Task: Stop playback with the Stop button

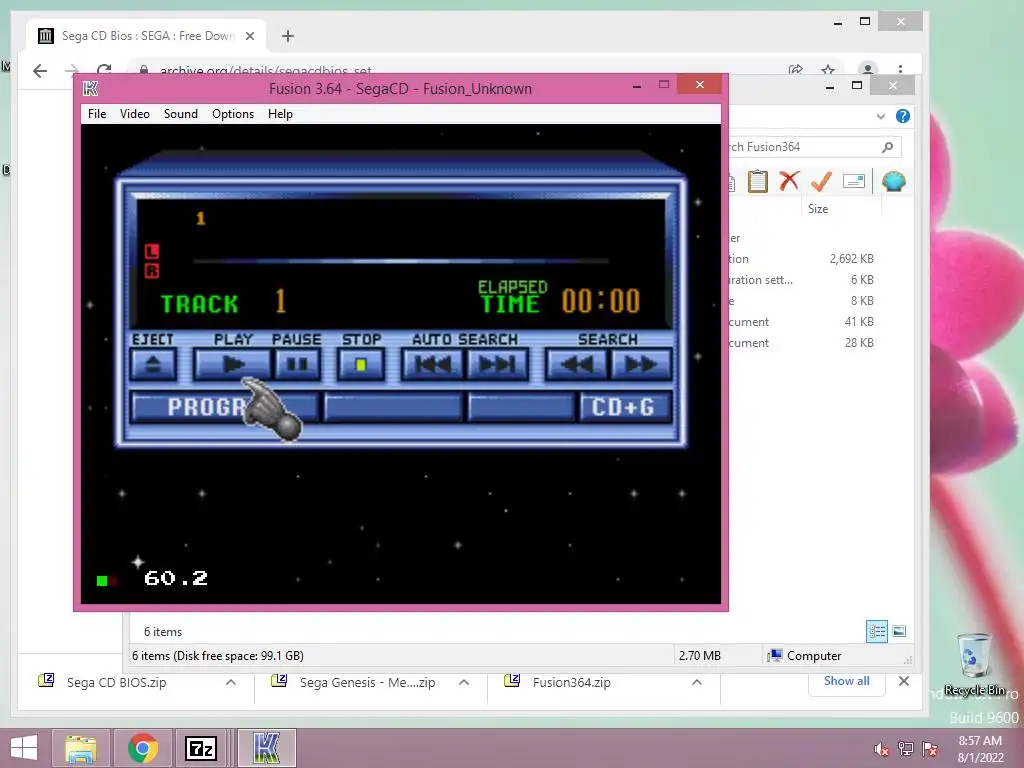Action: pos(360,364)
